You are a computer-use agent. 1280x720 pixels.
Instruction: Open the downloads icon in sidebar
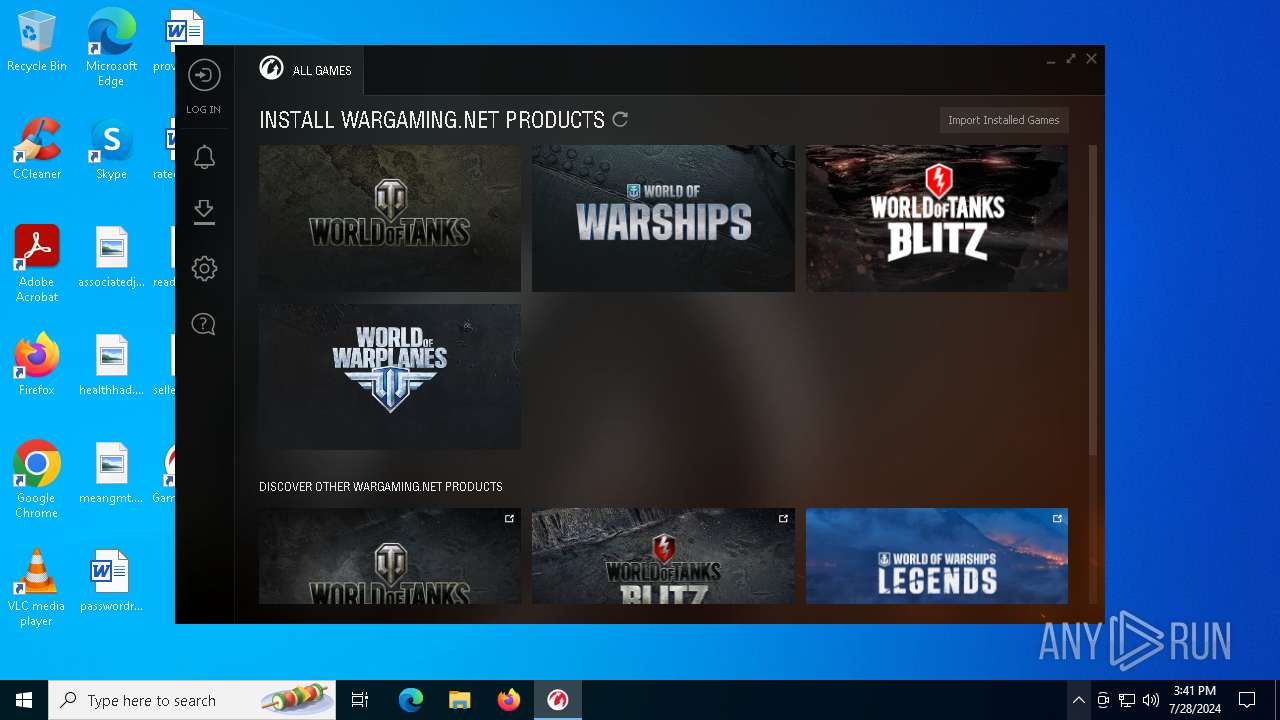coord(204,212)
